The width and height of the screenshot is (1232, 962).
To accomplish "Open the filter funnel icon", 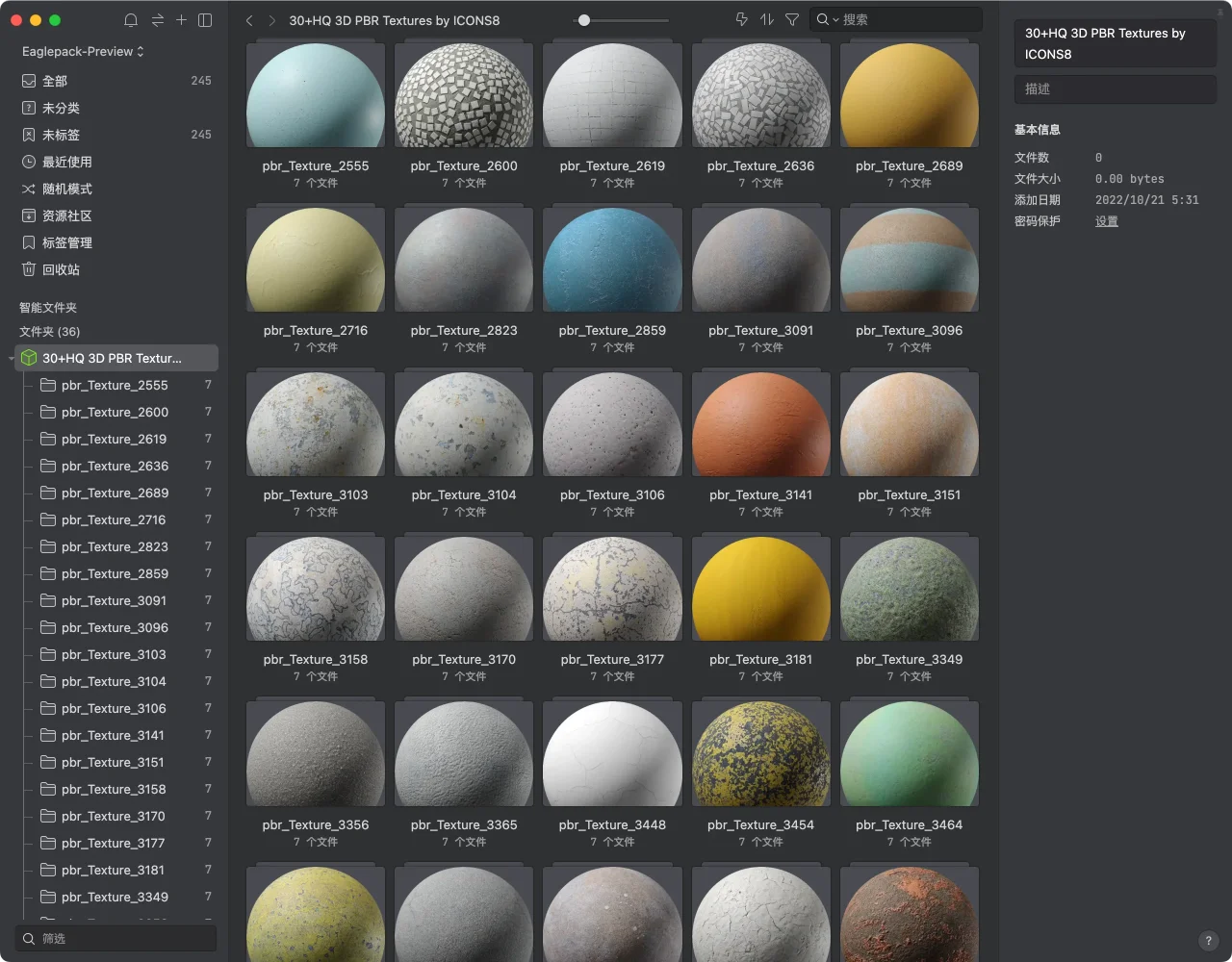I will (x=792, y=19).
